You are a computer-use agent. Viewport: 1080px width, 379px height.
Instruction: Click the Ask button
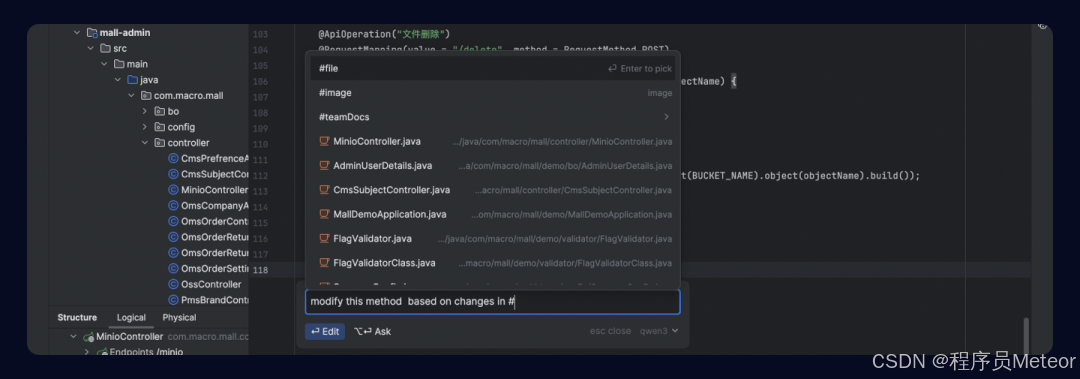[373, 331]
